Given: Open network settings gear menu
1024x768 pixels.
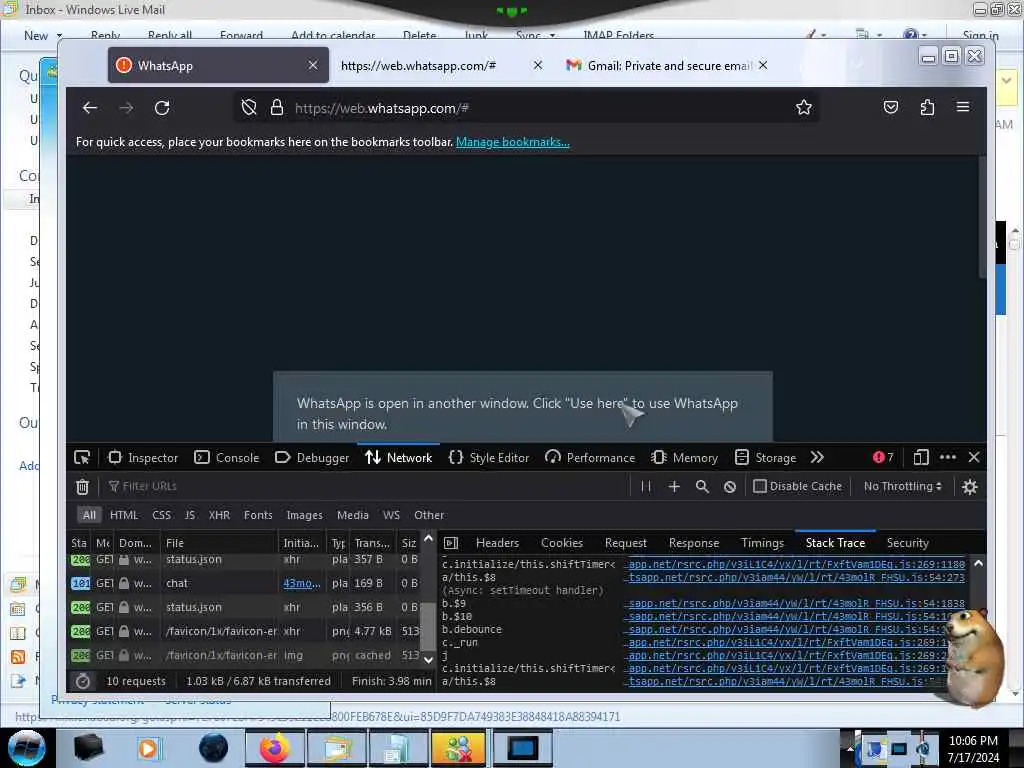Looking at the screenshot, I should tap(970, 487).
